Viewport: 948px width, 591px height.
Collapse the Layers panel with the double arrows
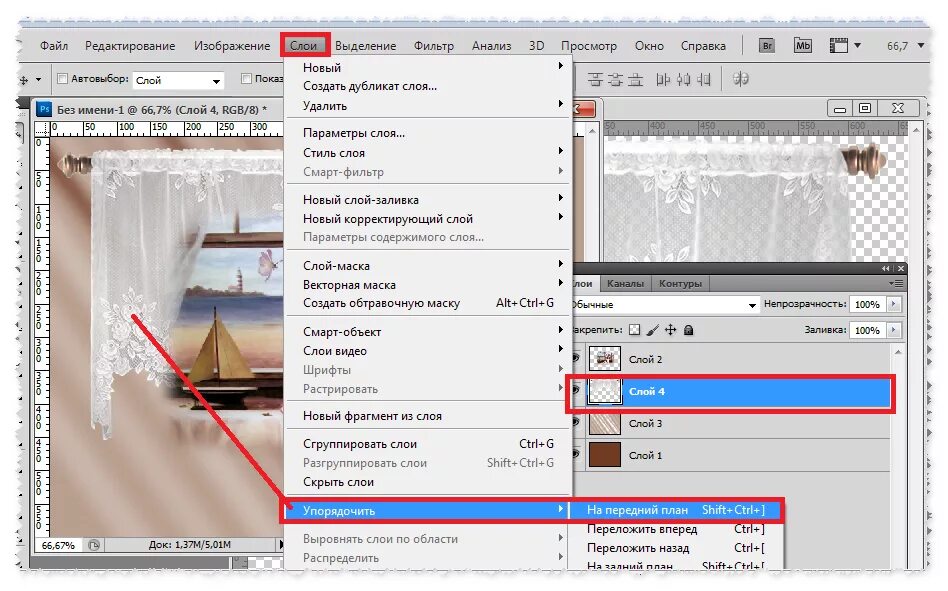pyautogui.click(x=886, y=268)
